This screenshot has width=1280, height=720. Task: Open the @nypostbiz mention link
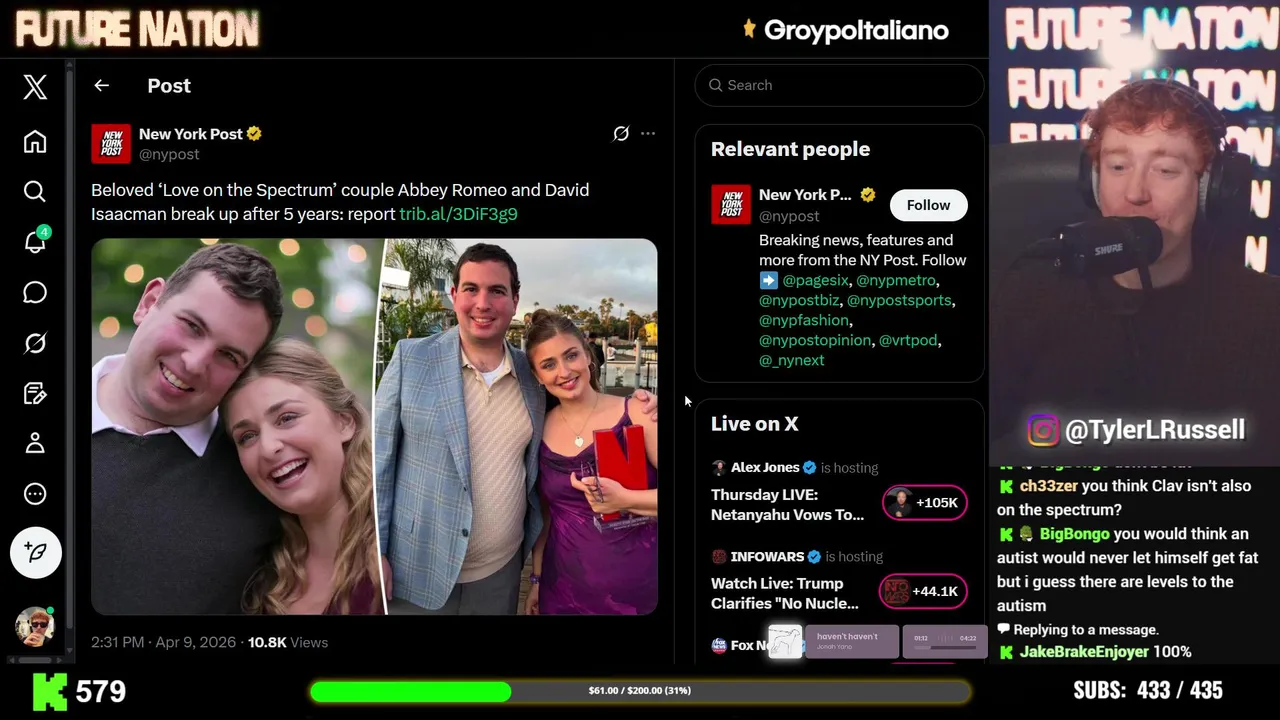click(799, 300)
